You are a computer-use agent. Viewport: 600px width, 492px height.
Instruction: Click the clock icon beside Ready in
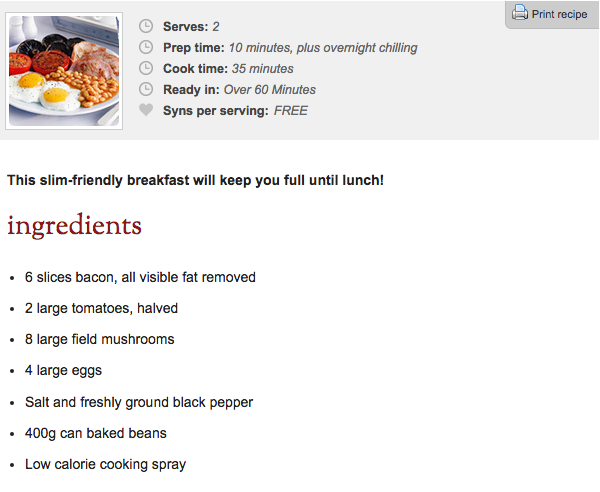tap(146, 89)
